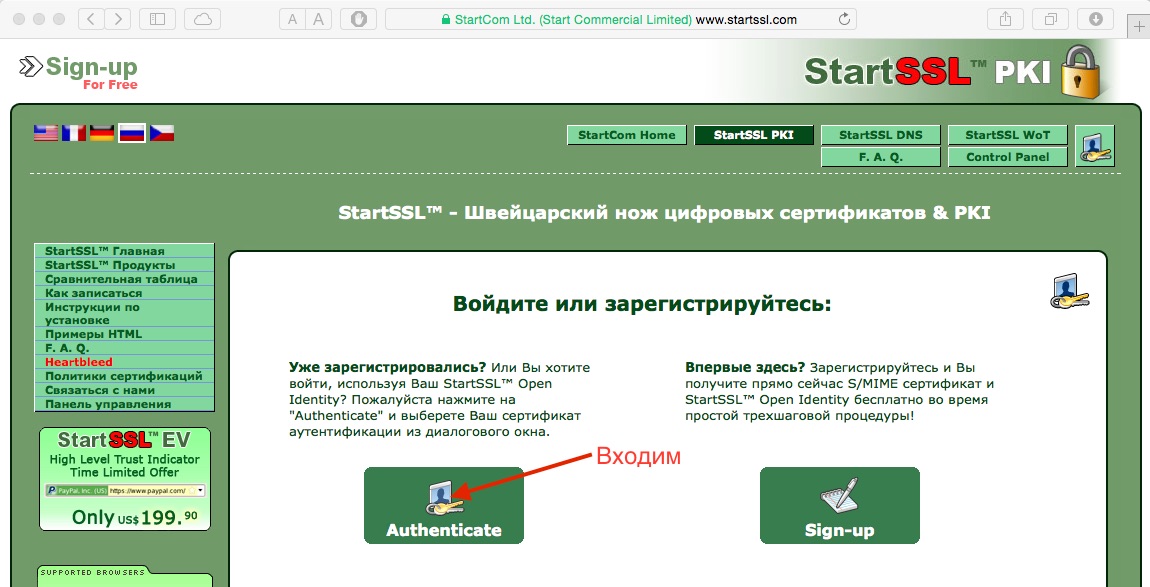
Task: Switch language using the French flag
Action: (x=74, y=132)
